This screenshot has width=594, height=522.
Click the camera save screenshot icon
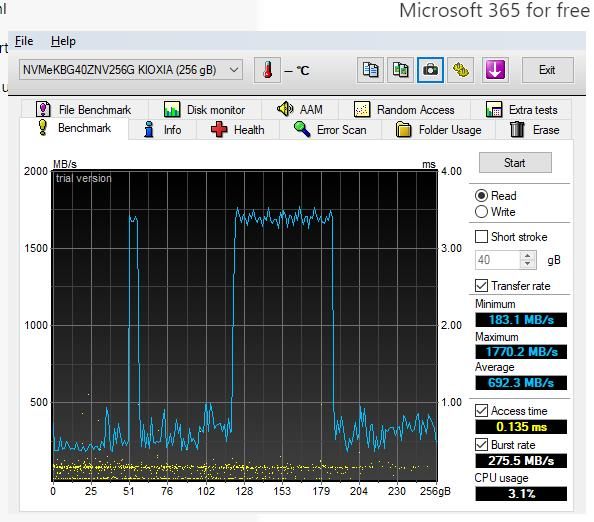430,70
